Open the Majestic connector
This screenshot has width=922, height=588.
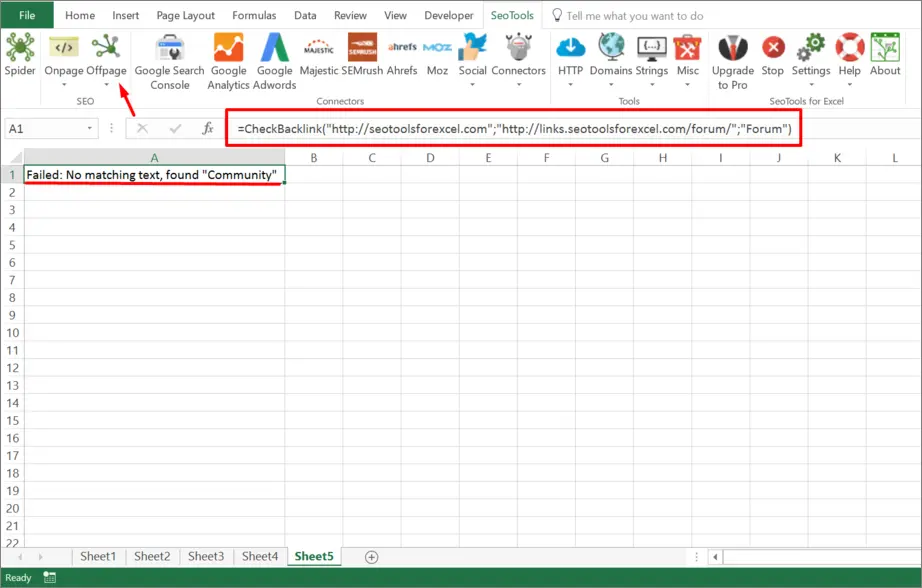(319, 55)
